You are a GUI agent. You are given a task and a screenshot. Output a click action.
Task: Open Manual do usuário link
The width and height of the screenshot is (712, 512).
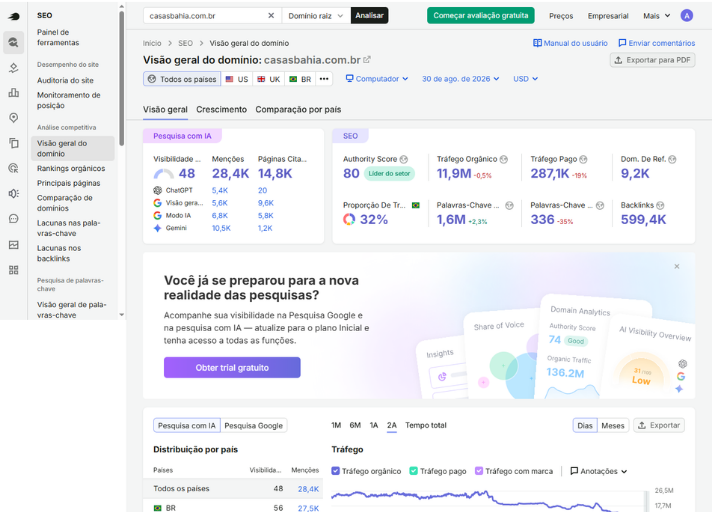pos(570,43)
